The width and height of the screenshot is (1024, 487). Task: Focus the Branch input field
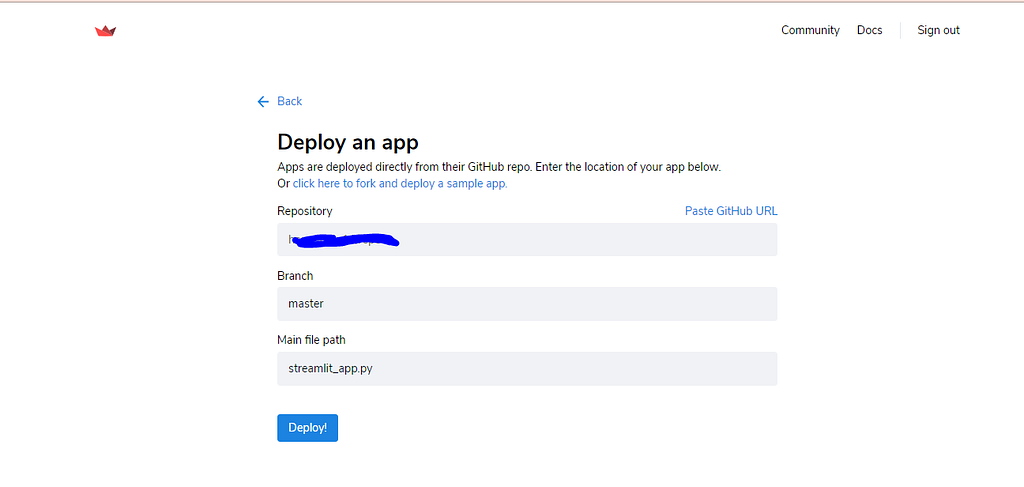pyautogui.click(x=527, y=304)
